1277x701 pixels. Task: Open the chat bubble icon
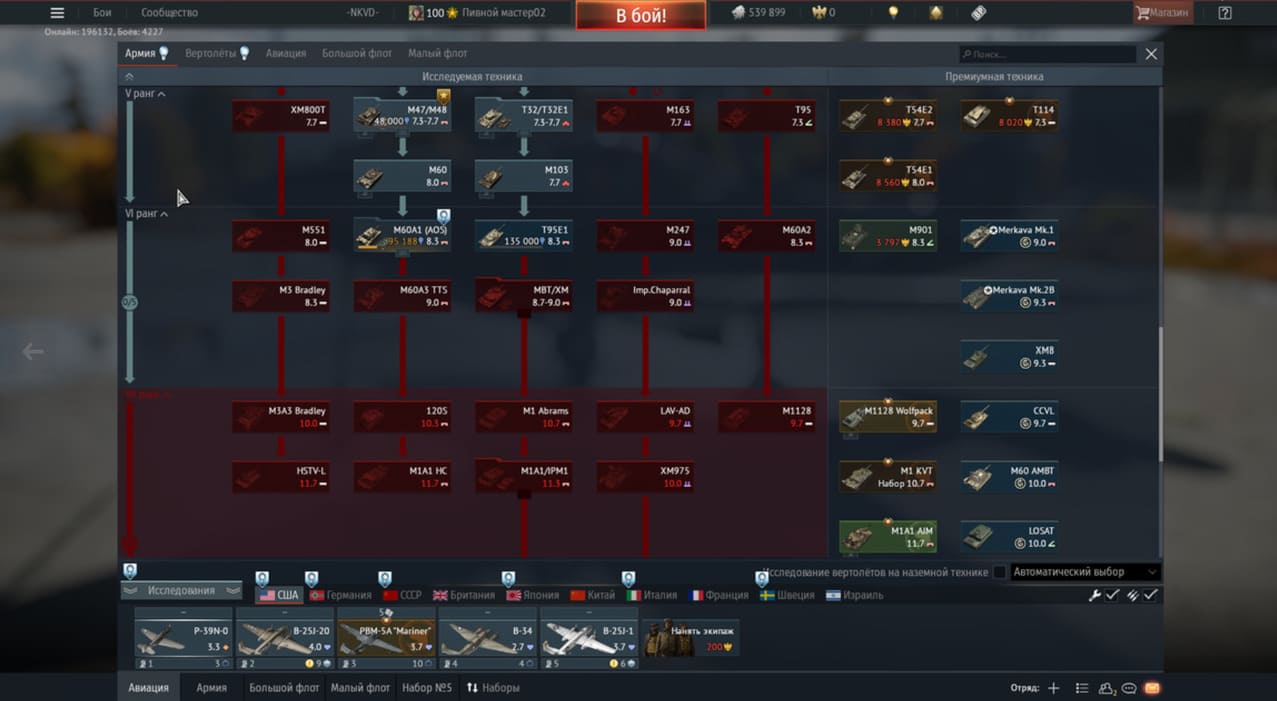(x=1129, y=688)
